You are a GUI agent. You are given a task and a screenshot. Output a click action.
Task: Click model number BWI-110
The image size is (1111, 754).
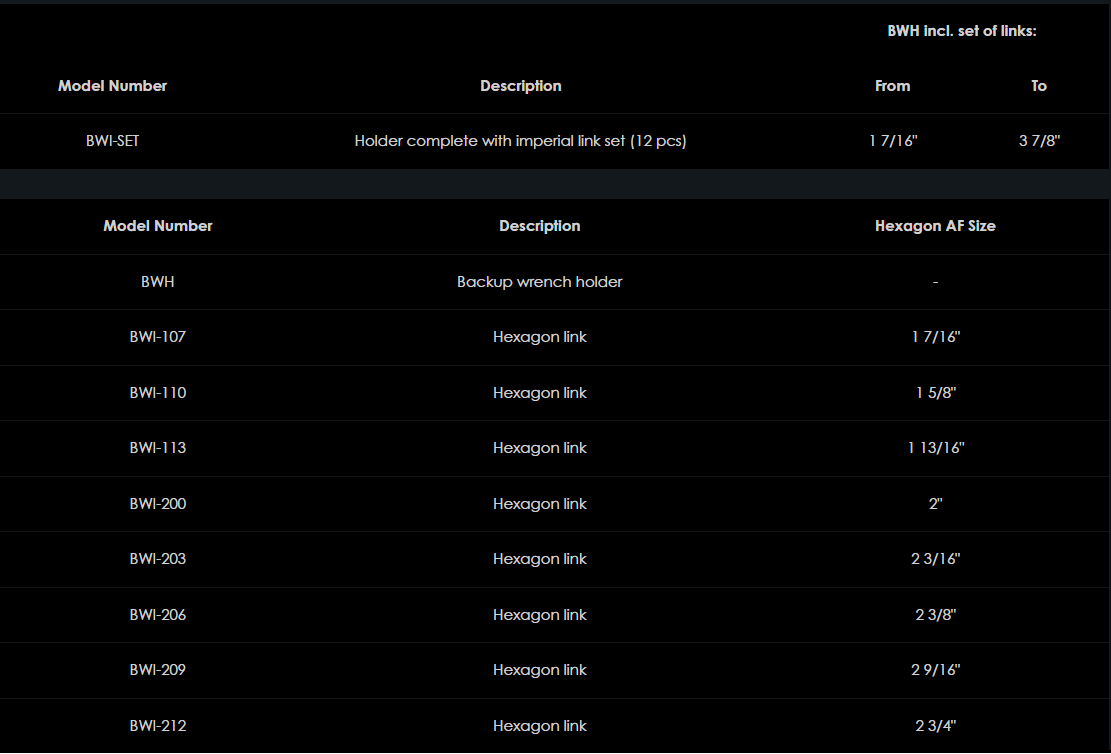pos(158,393)
